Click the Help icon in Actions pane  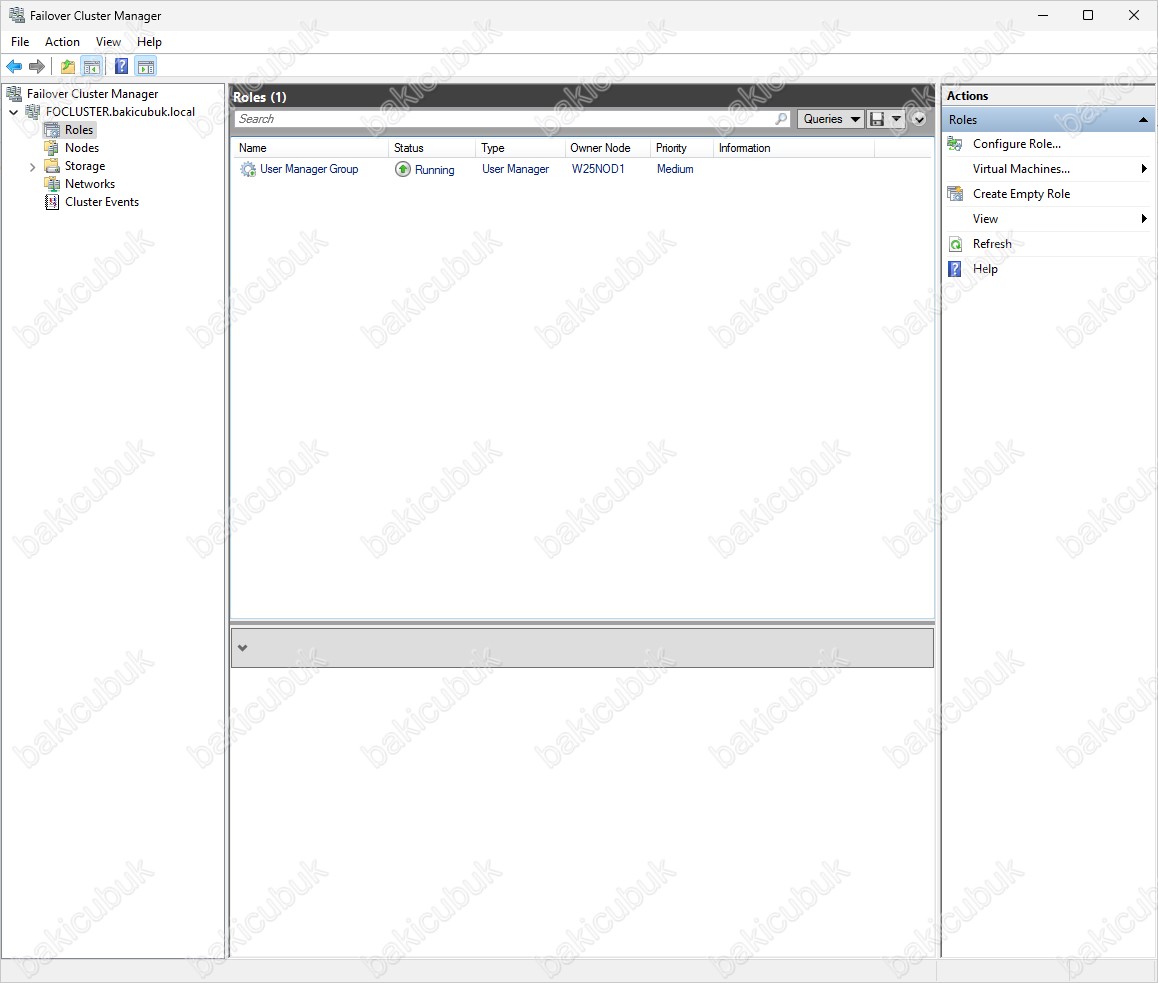click(955, 269)
